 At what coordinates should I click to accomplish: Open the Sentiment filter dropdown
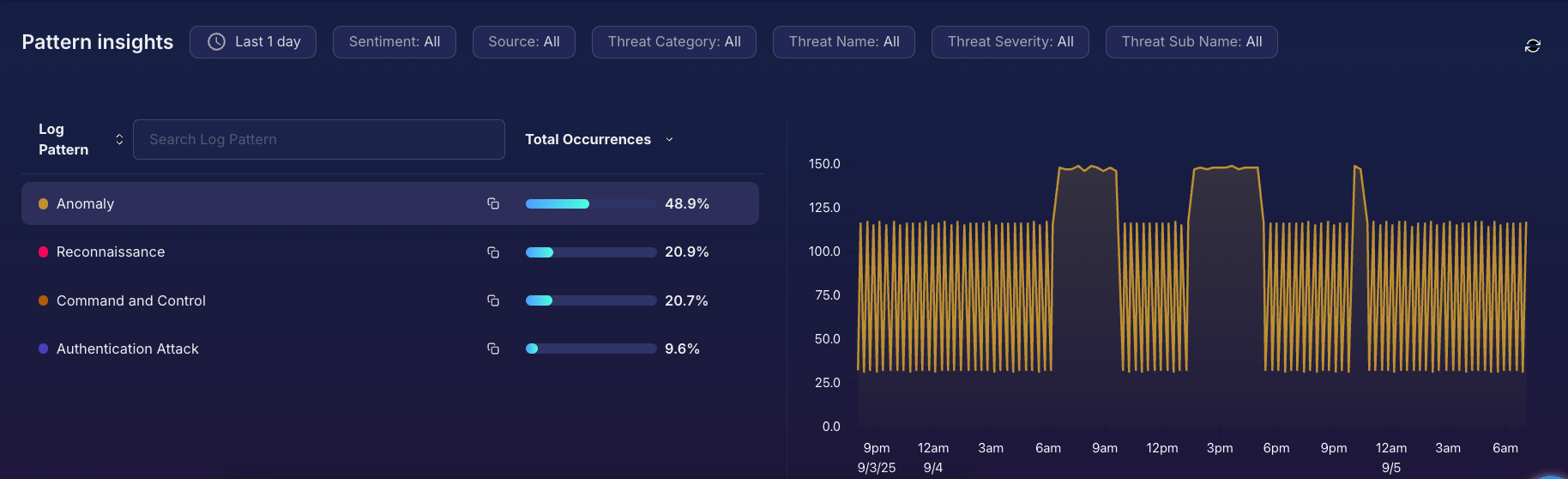pos(394,42)
